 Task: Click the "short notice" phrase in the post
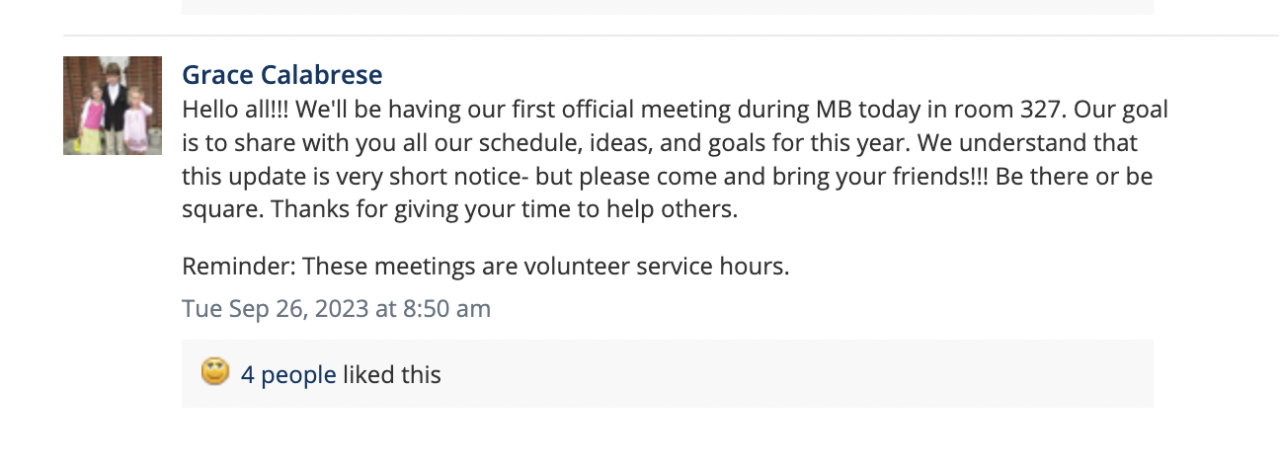coord(451,177)
